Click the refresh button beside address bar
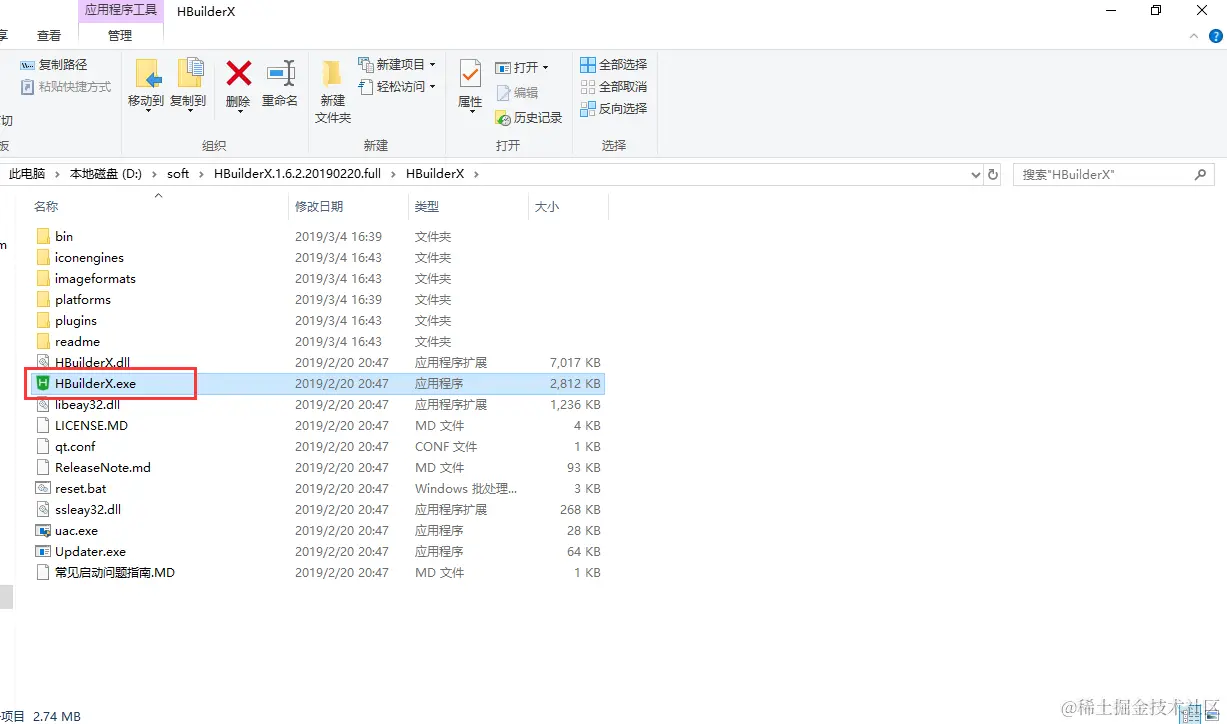 (x=992, y=174)
